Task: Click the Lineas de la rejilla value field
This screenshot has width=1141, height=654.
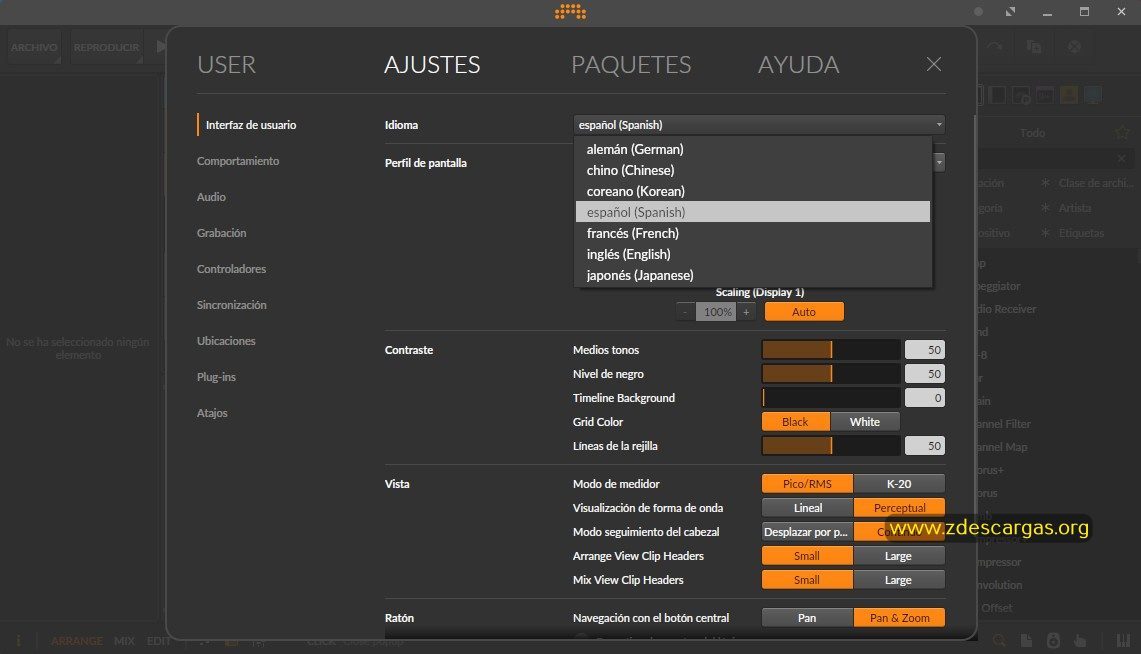Action: coord(925,445)
